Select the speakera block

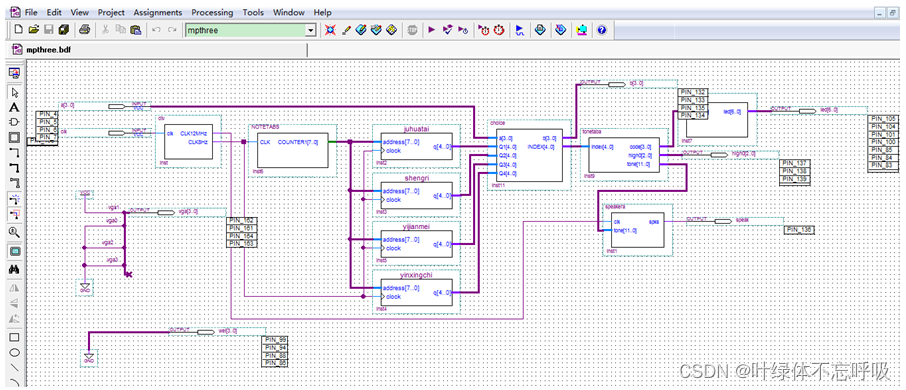coord(638,229)
